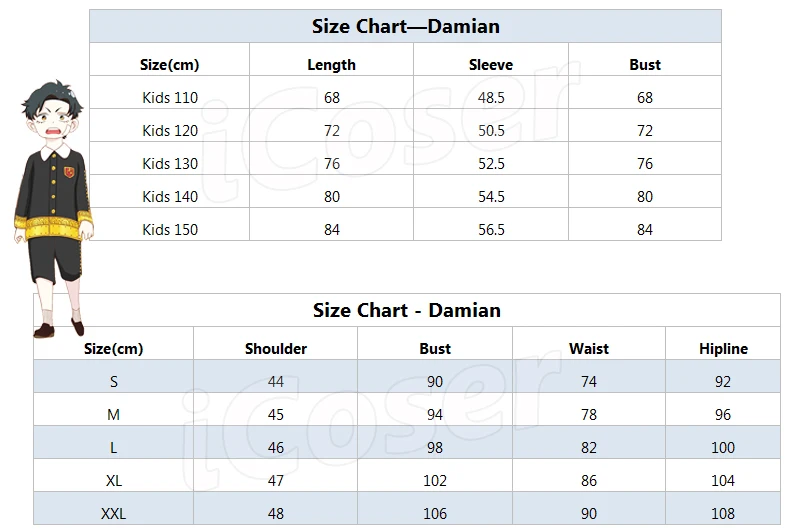Click the Kids 150 size label
Screen dimensions: 800x531
[170, 230]
